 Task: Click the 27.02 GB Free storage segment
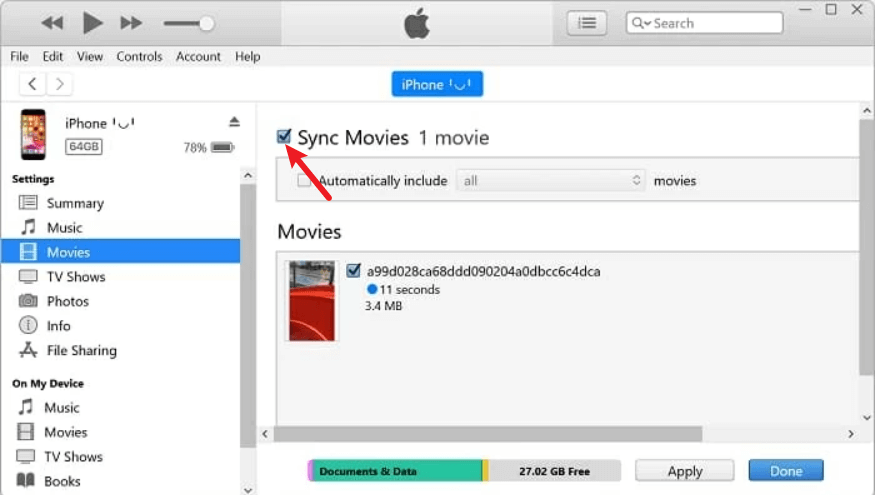pyautogui.click(x=555, y=470)
